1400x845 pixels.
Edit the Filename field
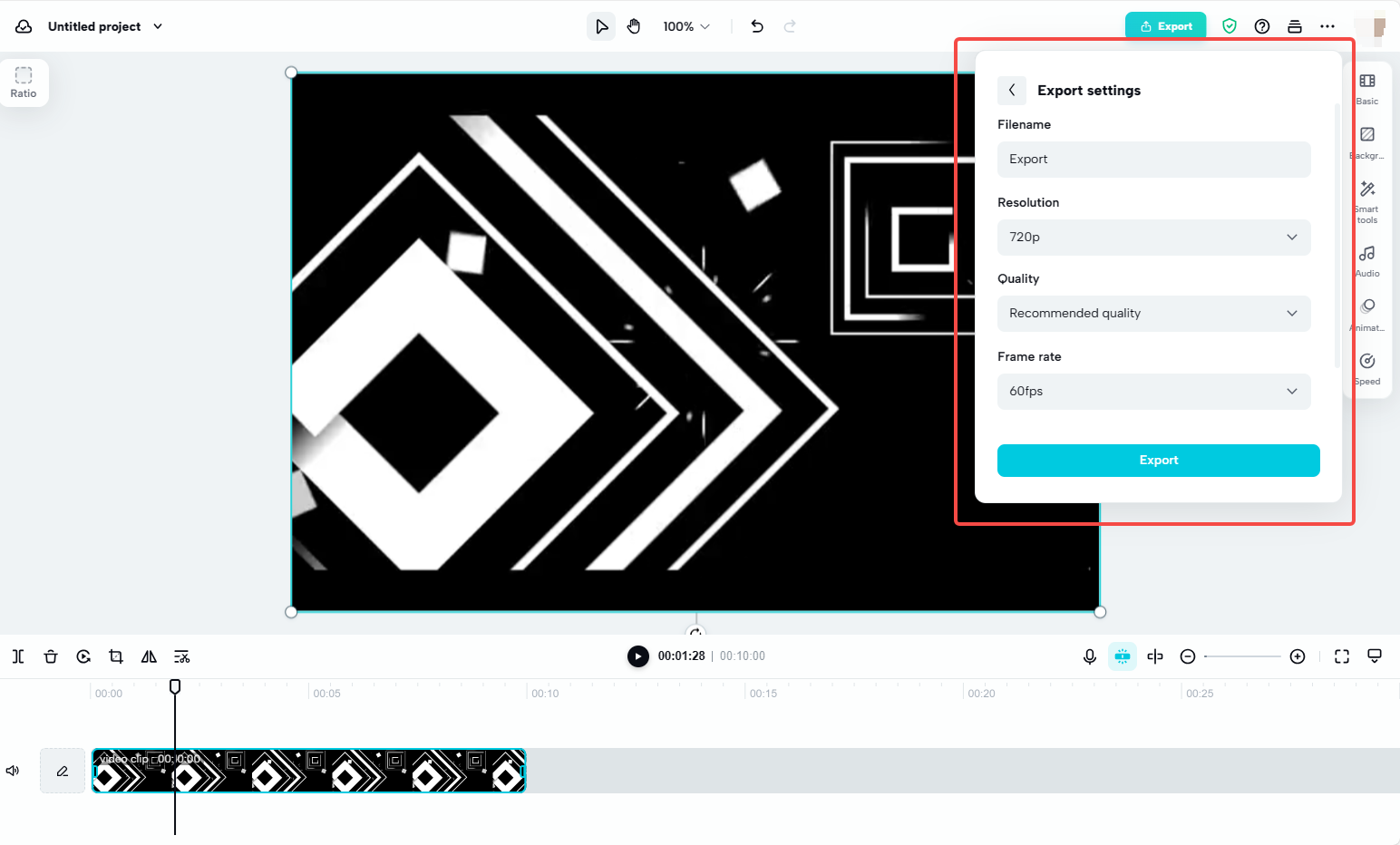pyautogui.click(x=1154, y=160)
